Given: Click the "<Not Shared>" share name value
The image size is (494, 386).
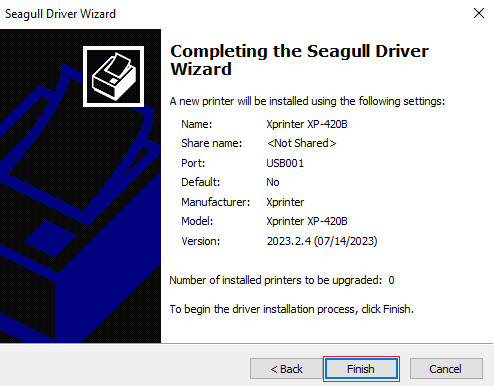Looking at the screenshot, I should (301, 143).
